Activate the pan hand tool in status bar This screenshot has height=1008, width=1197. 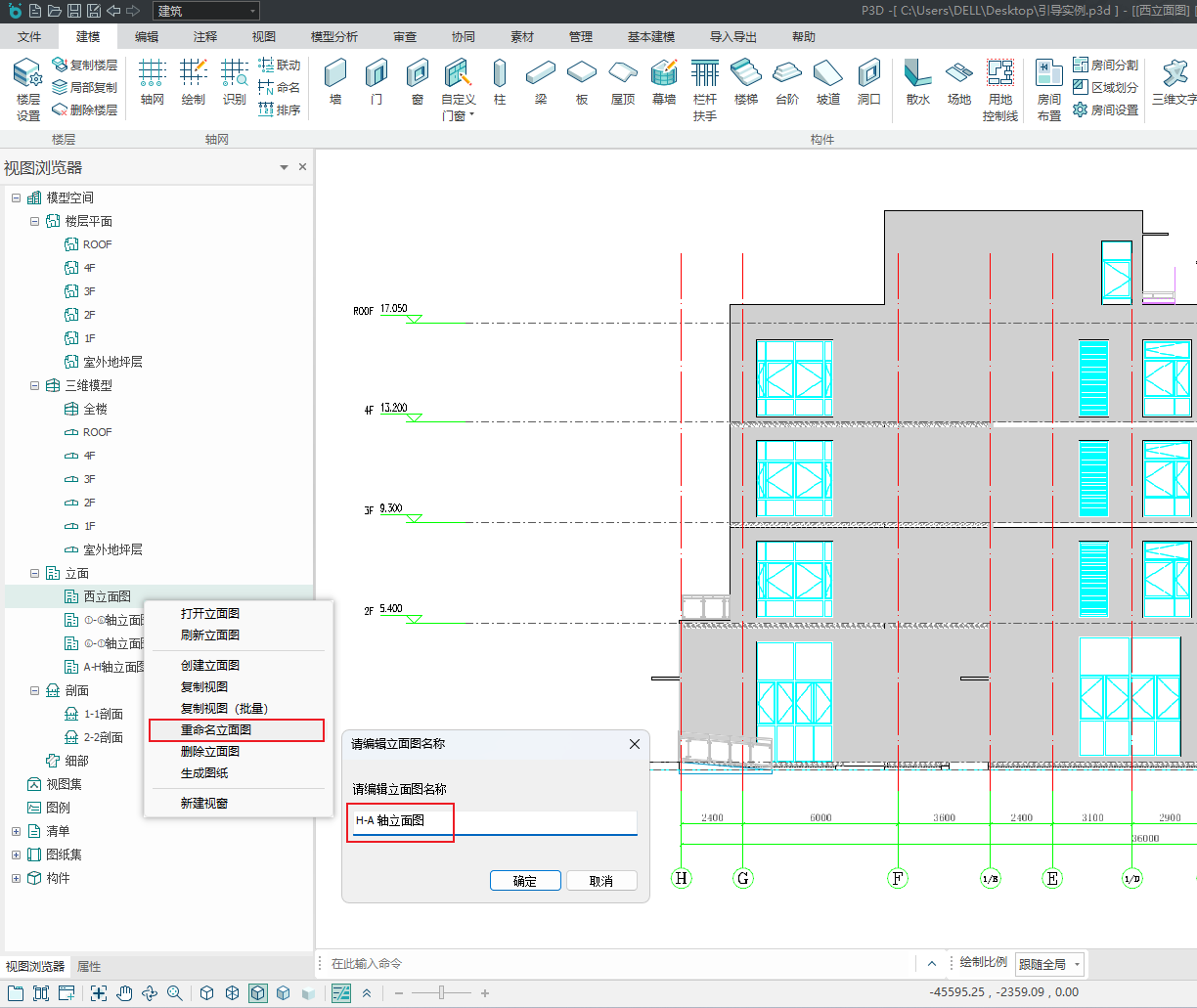[x=124, y=993]
